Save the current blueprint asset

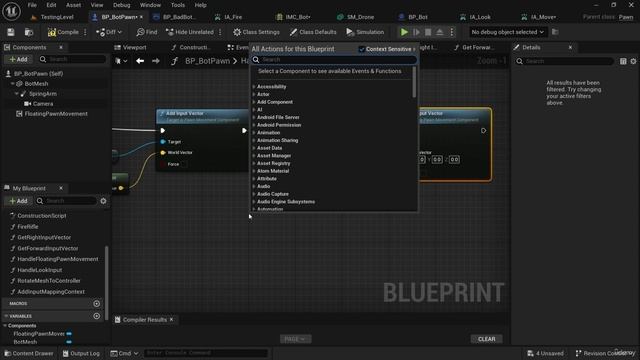(11, 32)
